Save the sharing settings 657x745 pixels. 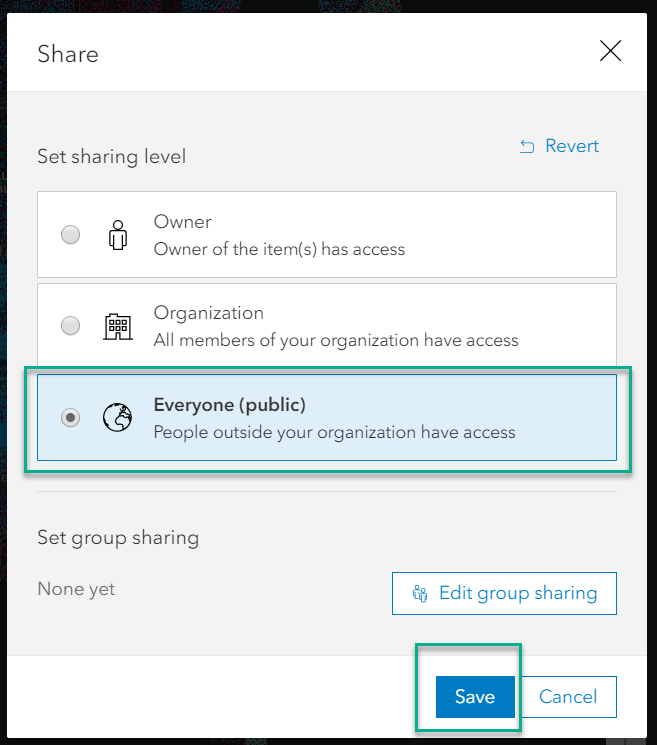pyautogui.click(x=475, y=697)
